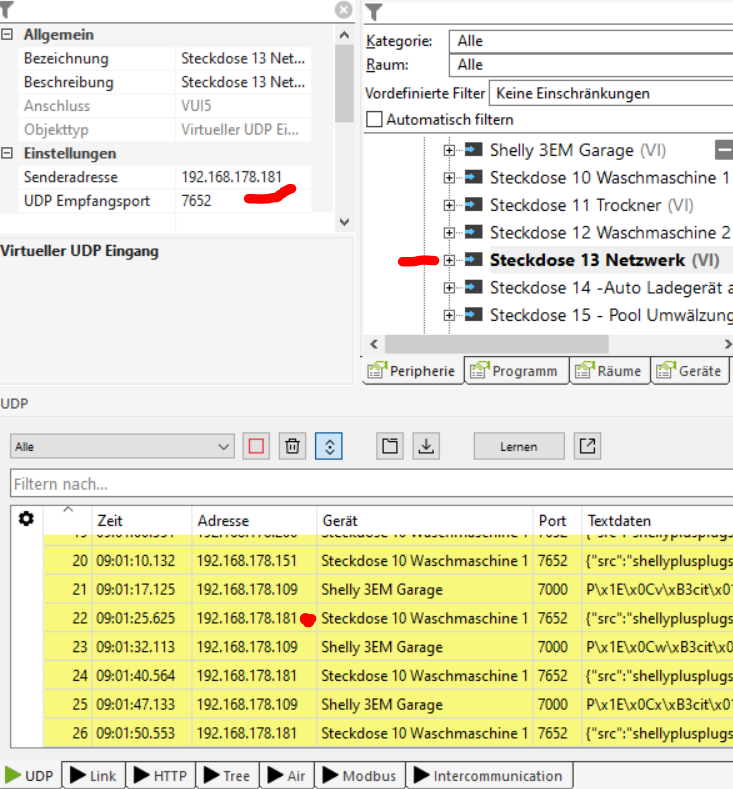Click the Steckdose 12 Waschmaschine 2 icon
This screenshot has width=733, height=789.
[473, 232]
